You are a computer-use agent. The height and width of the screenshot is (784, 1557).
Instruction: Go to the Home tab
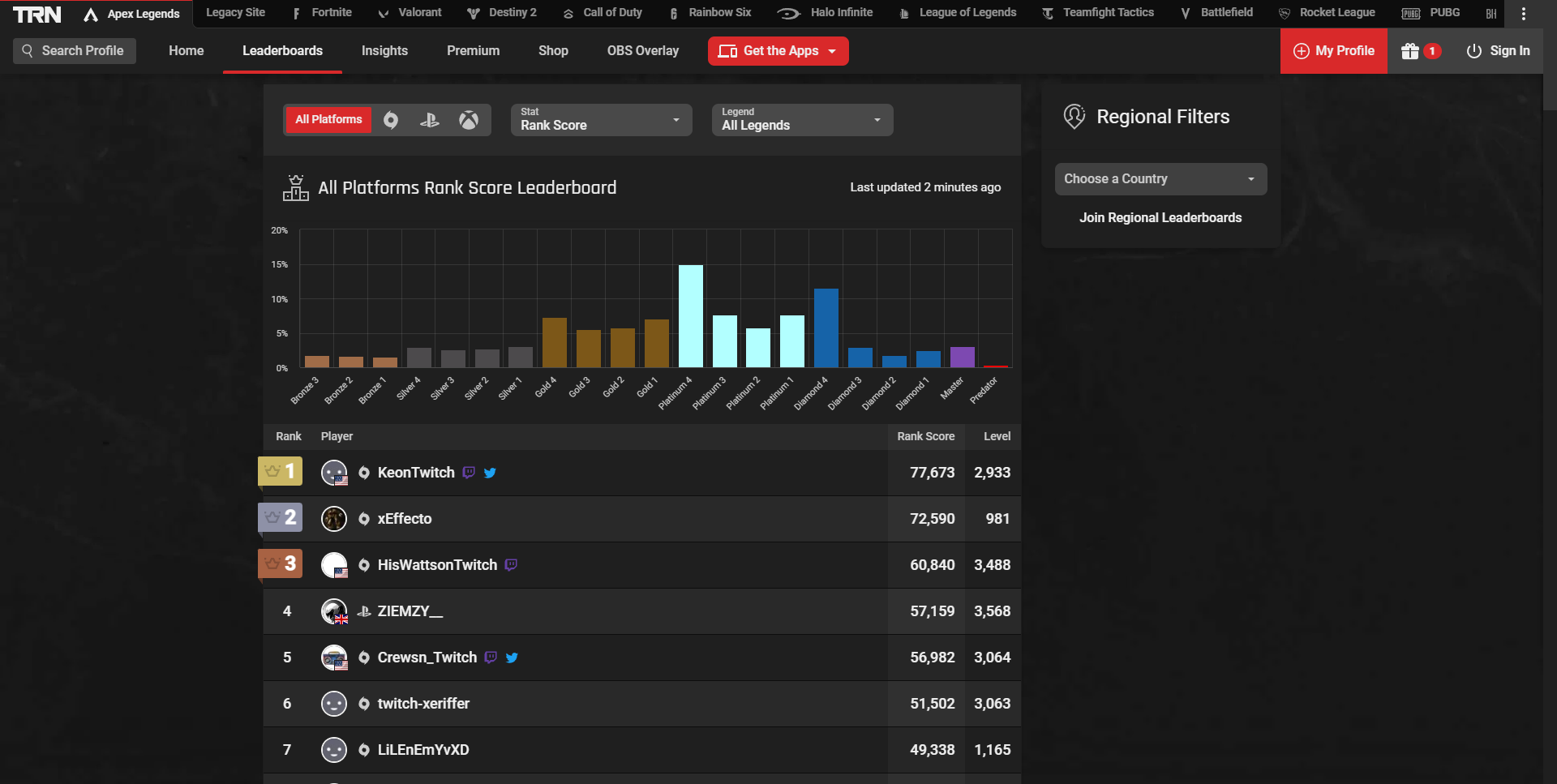187,51
